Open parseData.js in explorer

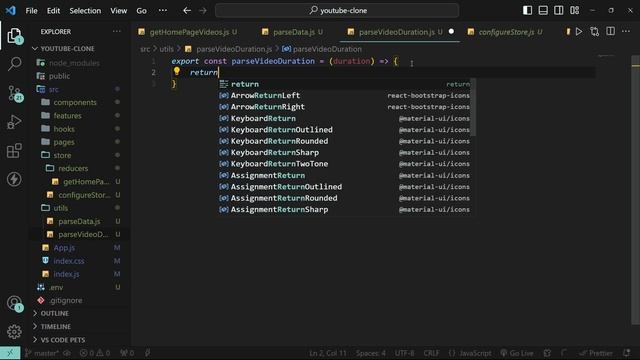pos(79,221)
